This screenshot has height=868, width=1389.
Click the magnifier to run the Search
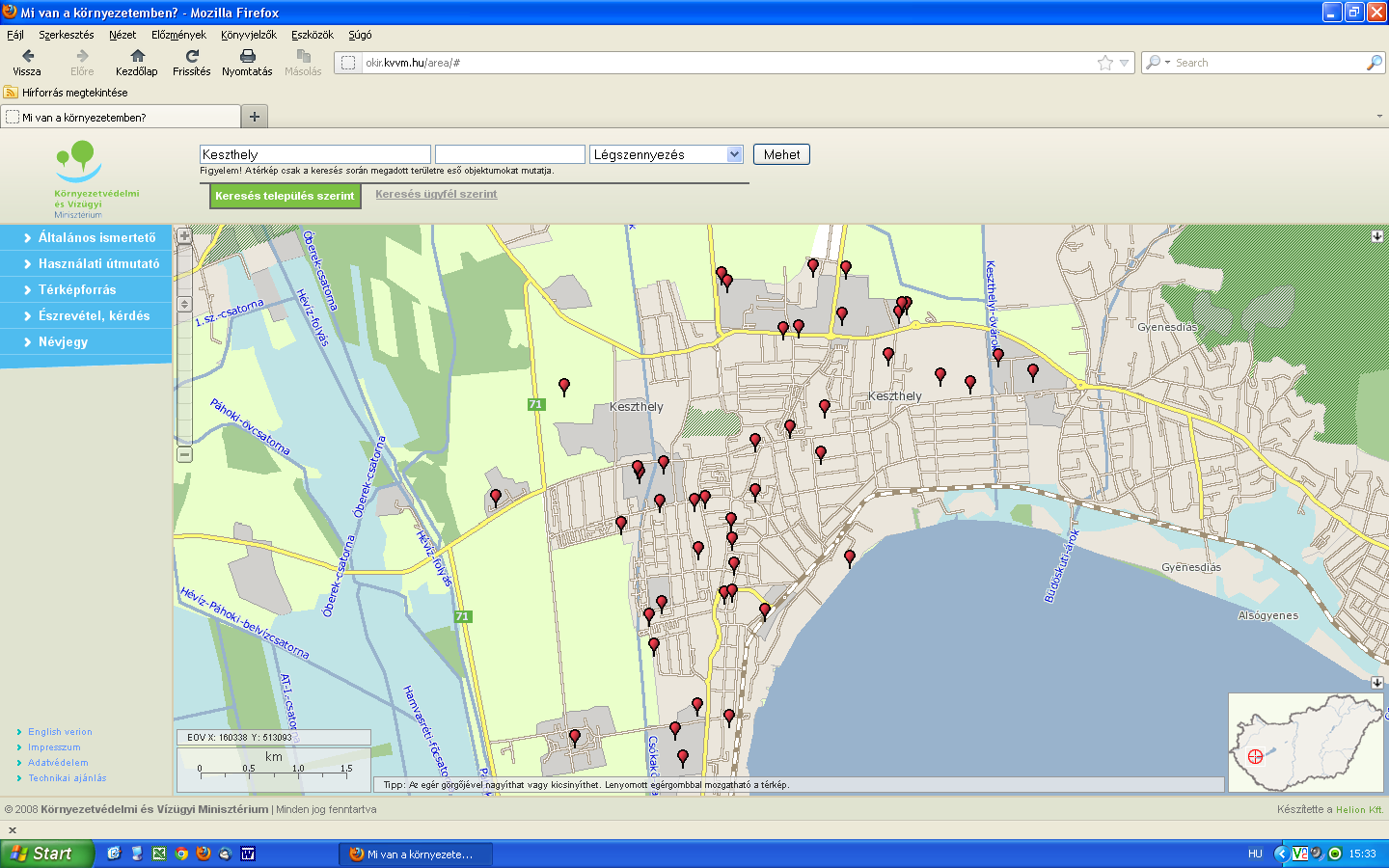coord(1375,63)
